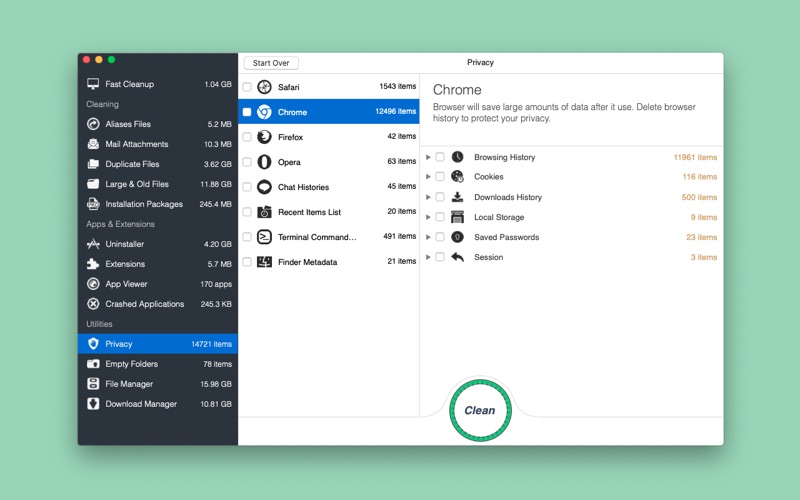Click the Download Manager icon

pyautogui.click(x=93, y=404)
